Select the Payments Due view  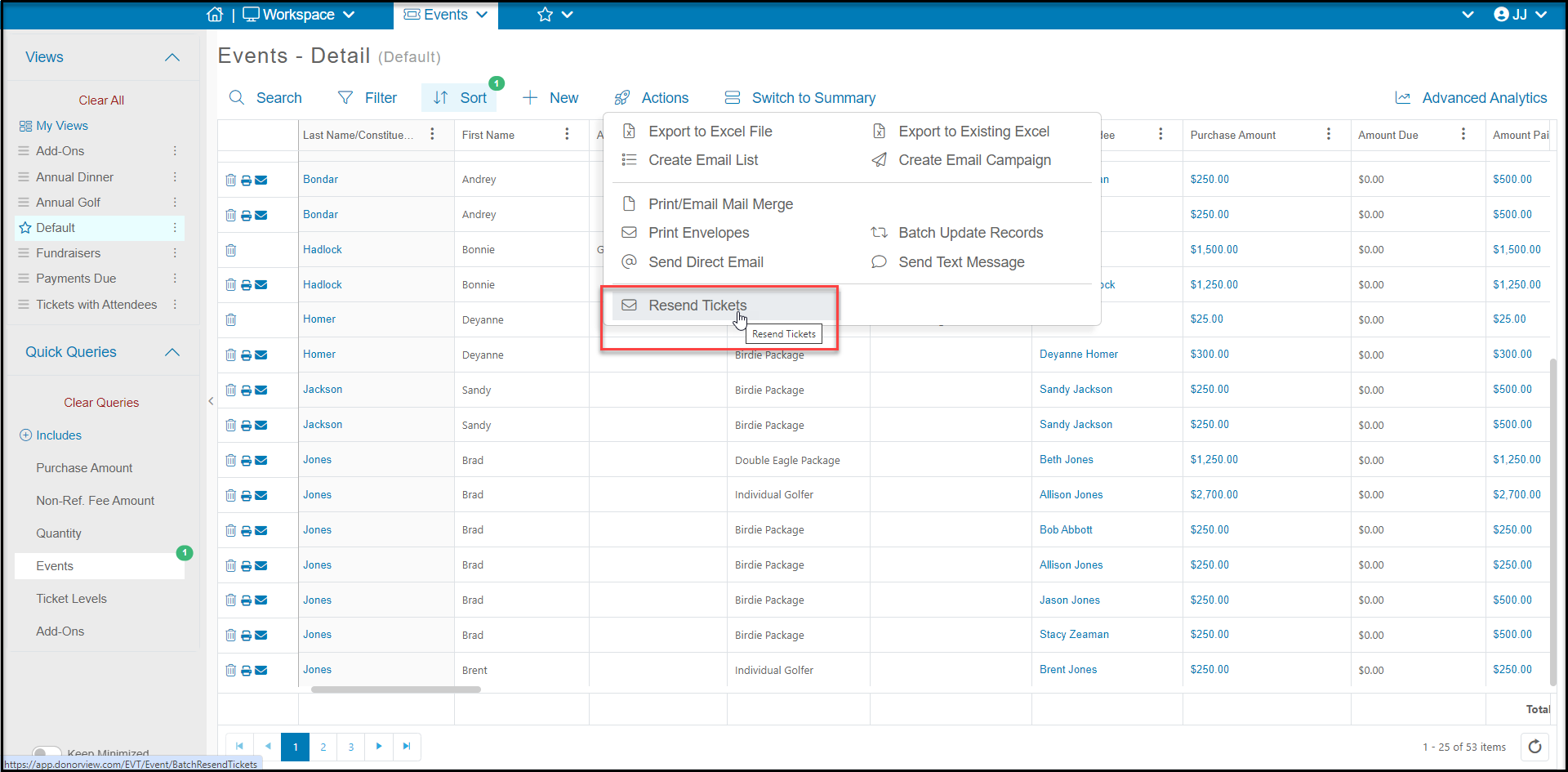click(76, 279)
